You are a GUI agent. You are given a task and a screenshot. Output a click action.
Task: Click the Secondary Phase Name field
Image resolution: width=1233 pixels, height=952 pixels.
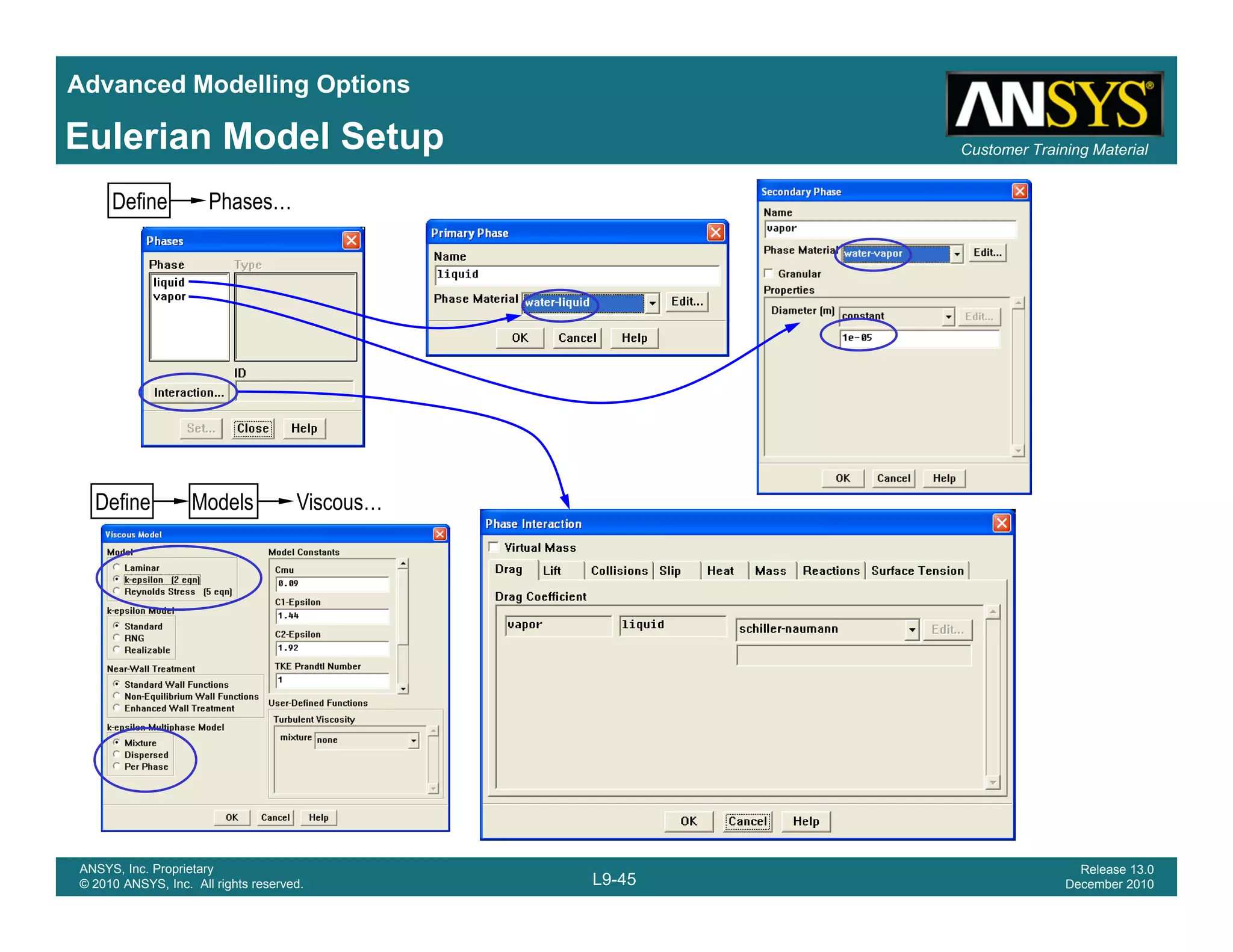(x=890, y=229)
